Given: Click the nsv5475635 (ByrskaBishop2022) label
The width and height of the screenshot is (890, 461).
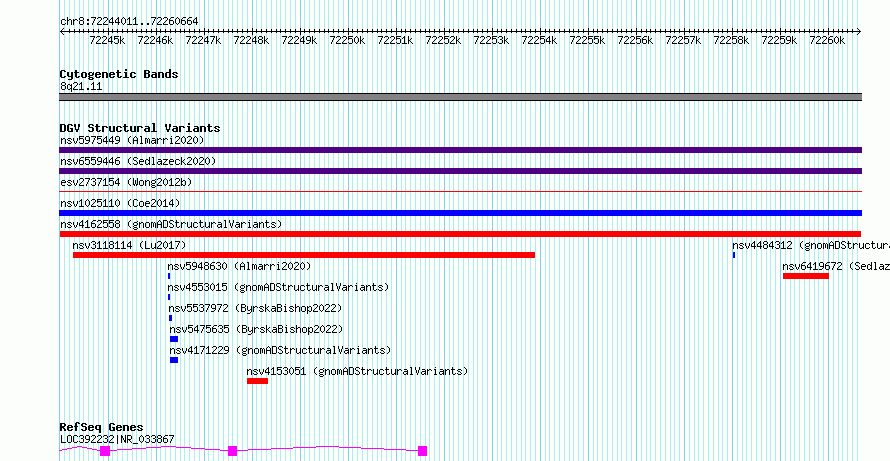Looking at the screenshot, I should [x=256, y=329].
